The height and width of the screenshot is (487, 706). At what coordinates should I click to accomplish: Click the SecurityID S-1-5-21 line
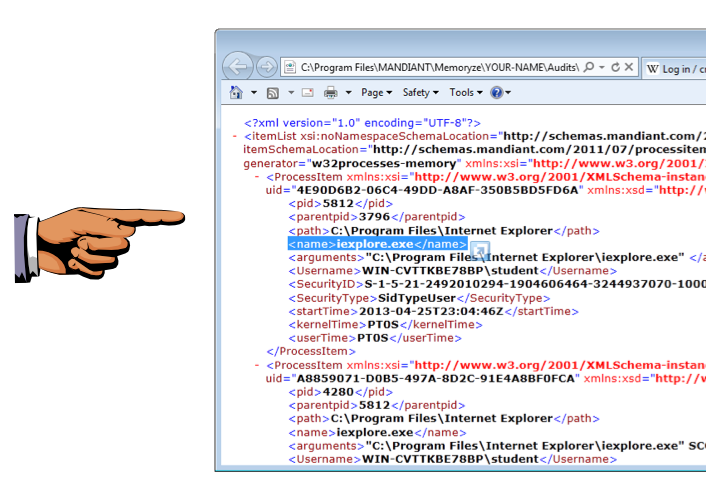click(x=497, y=284)
